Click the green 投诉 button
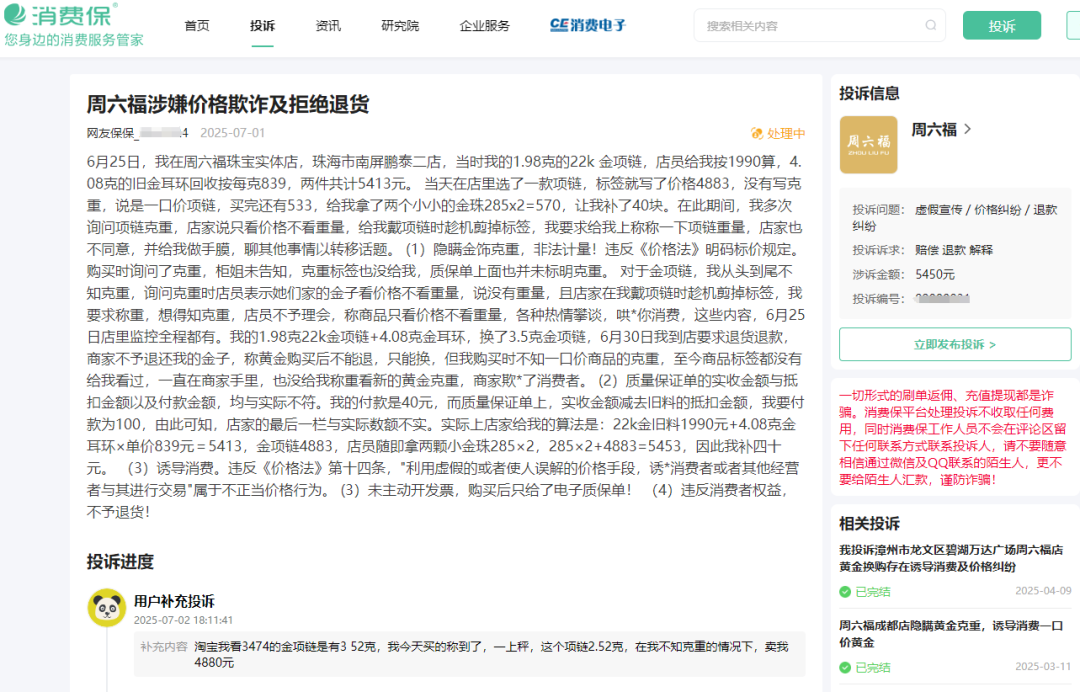Image resolution: width=1080 pixels, height=692 pixels. 1001,25
